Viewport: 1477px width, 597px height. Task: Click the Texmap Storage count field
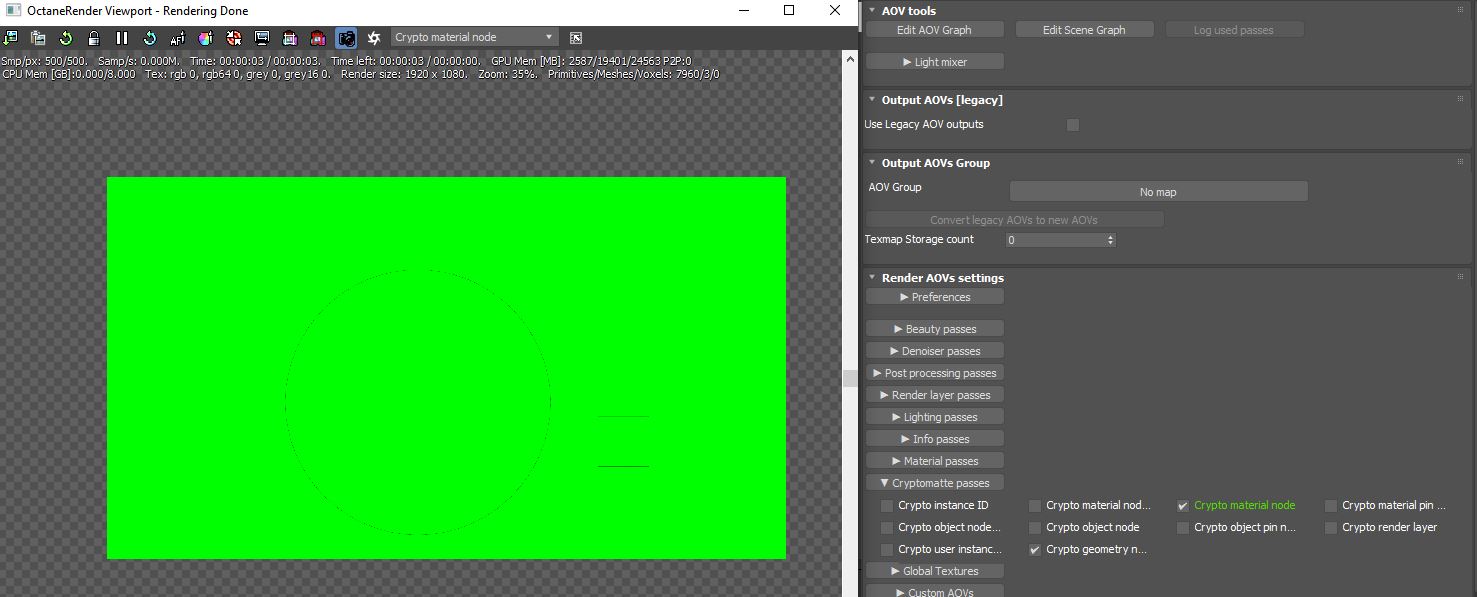point(1055,240)
